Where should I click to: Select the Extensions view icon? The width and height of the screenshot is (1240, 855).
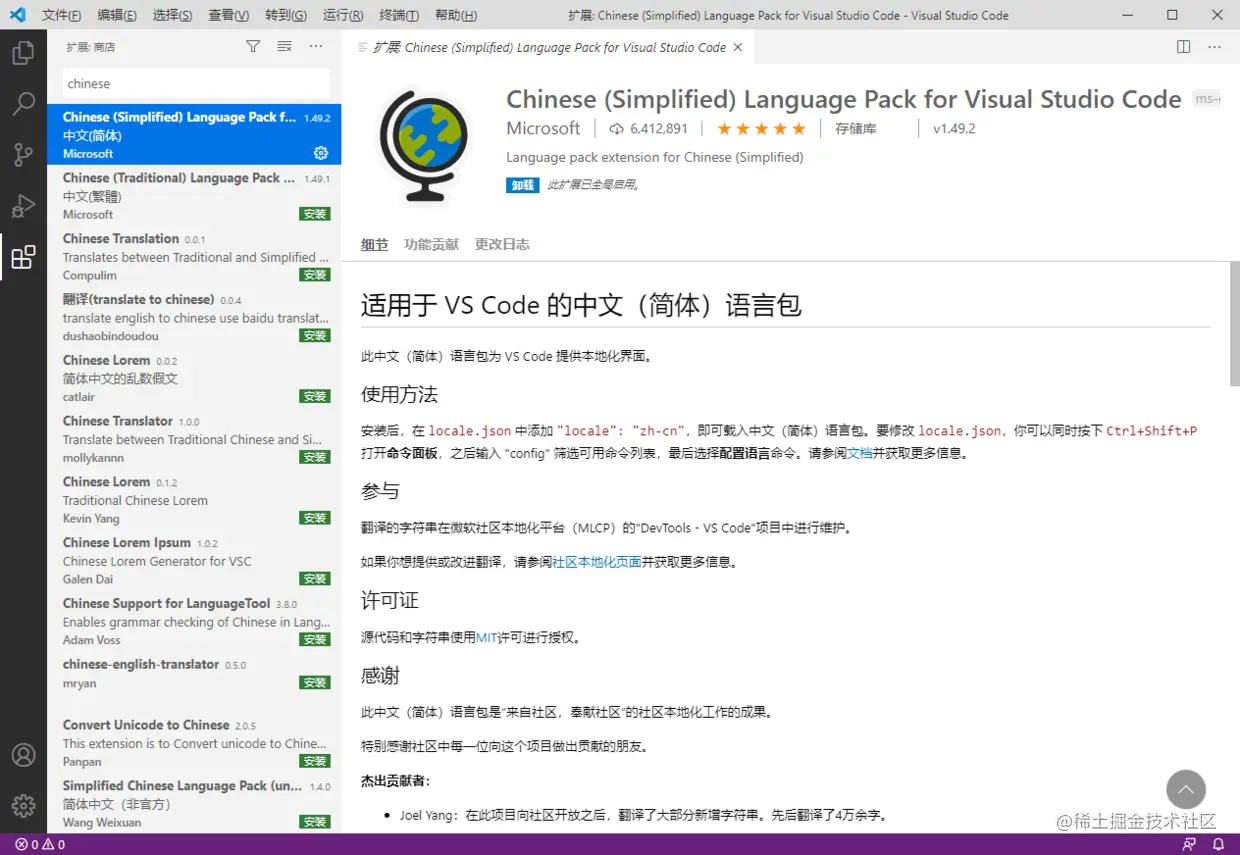[x=23, y=257]
